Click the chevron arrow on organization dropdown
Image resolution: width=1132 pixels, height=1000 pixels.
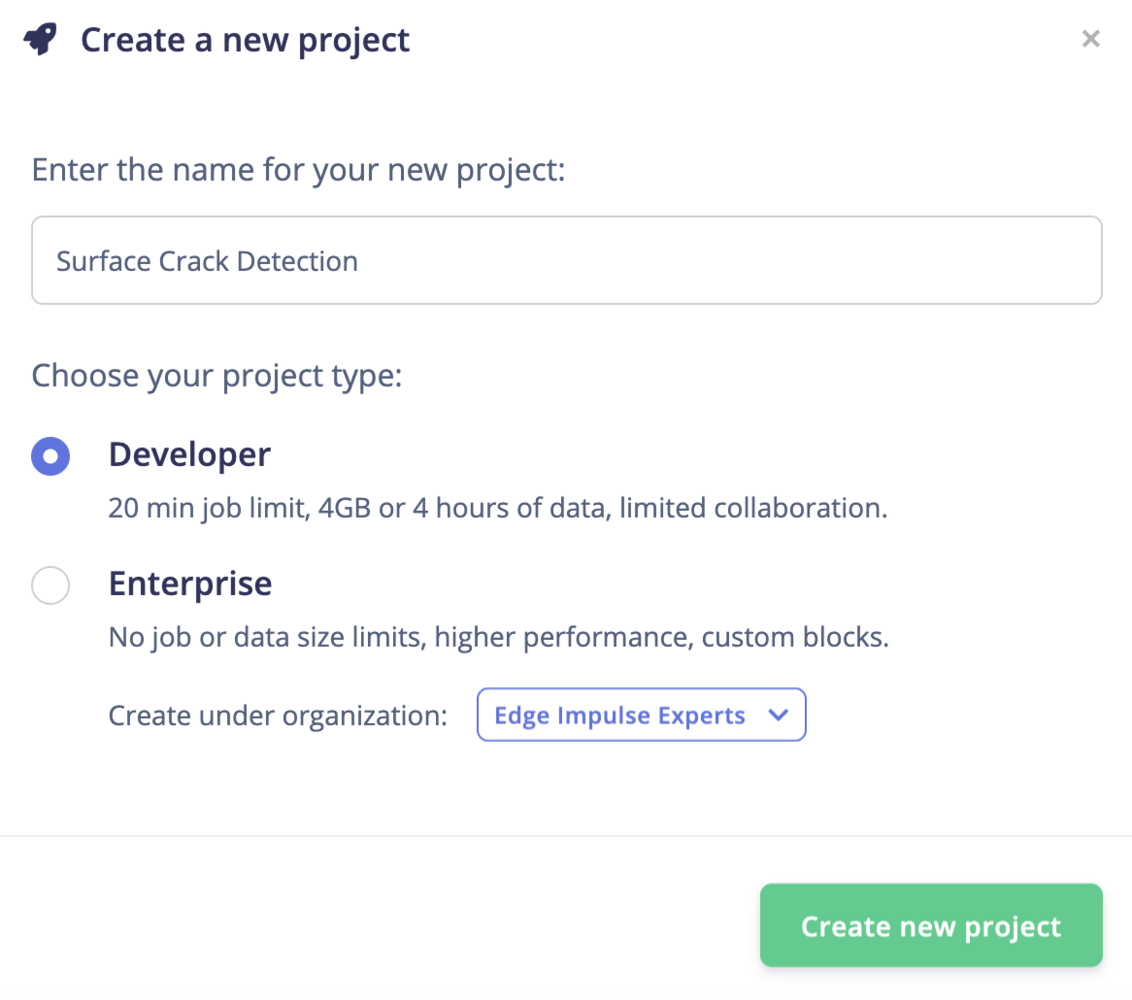tap(778, 715)
